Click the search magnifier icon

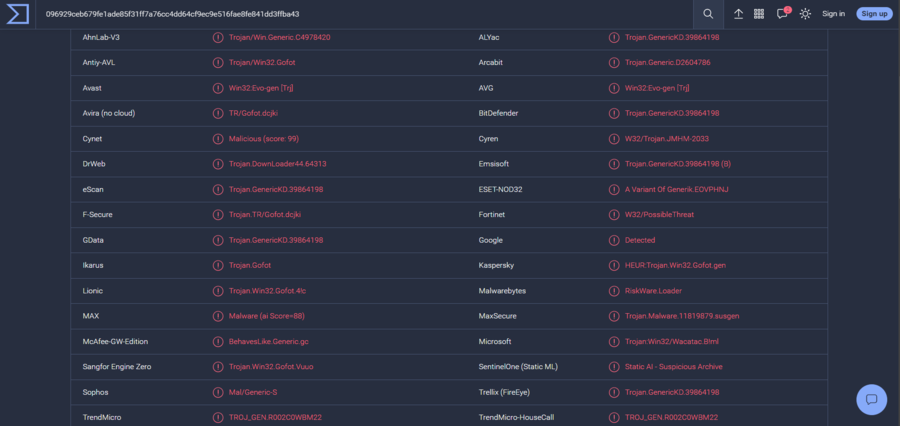coord(708,14)
